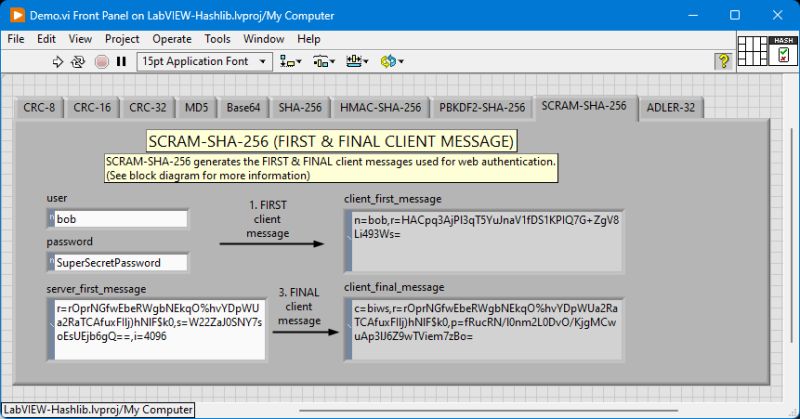This screenshot has height=419, width=800.
Task: Open the View menu
Action: [80, 39]
